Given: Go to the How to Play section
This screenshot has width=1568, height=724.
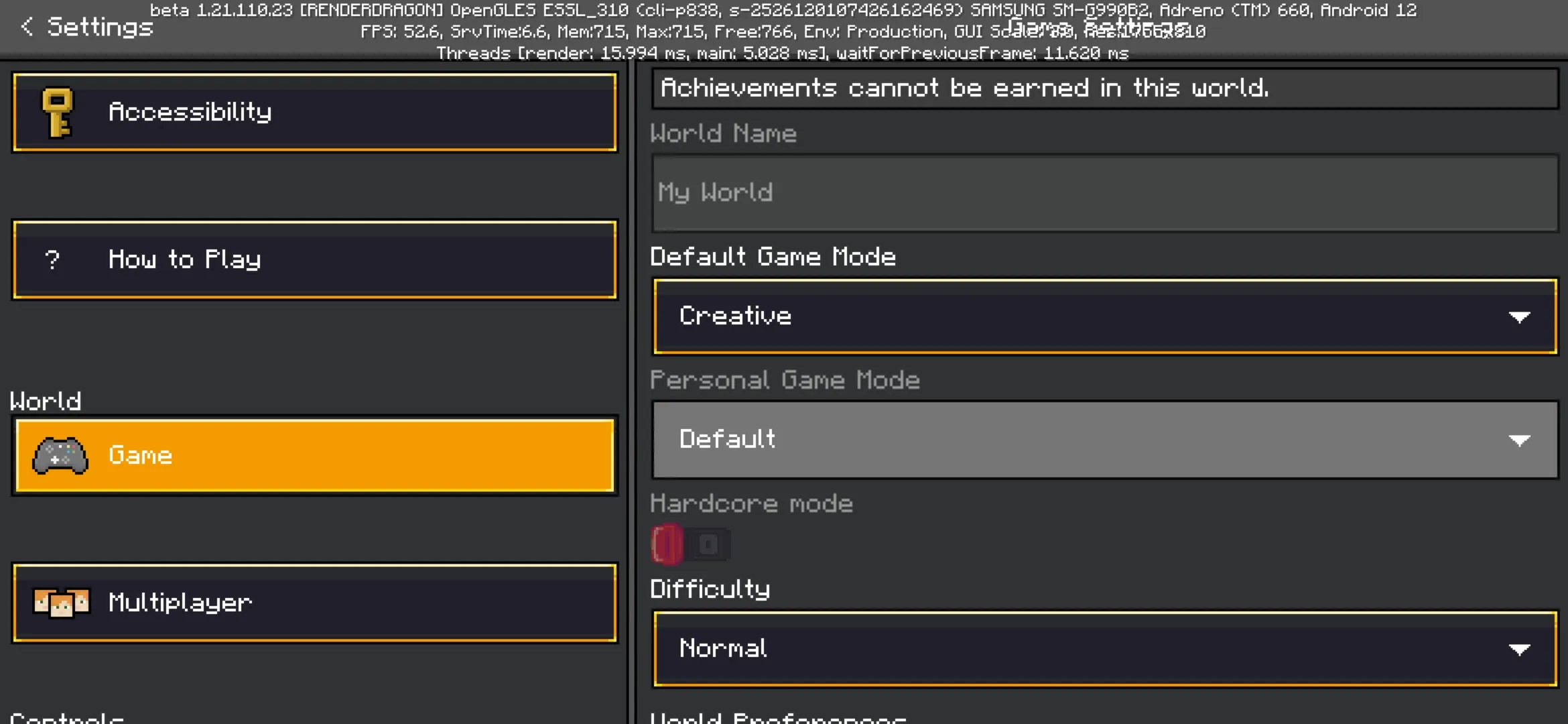Looking at the screenshot, I should [315, 259].
